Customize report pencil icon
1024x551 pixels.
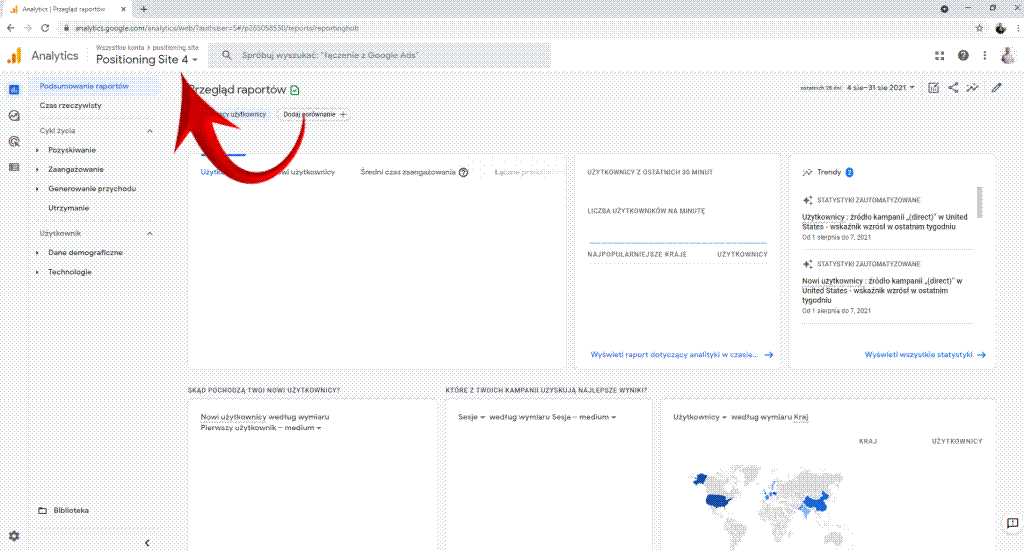[996, 87]
